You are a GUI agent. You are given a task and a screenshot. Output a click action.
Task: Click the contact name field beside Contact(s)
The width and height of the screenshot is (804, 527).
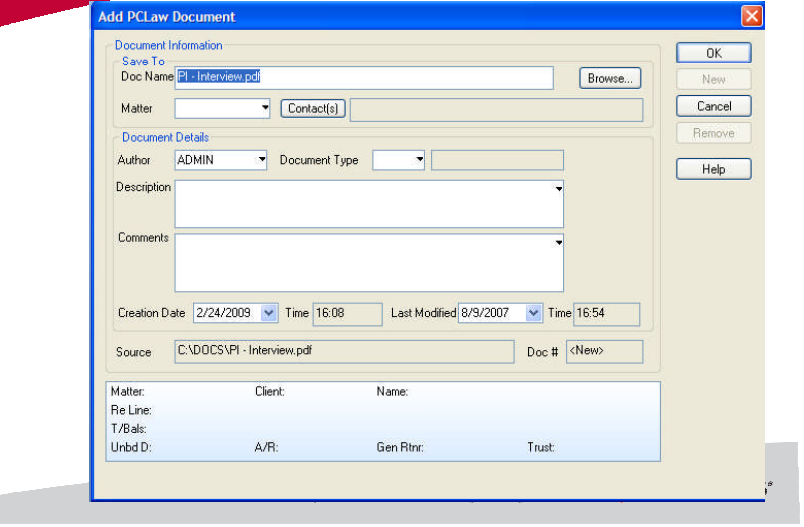pyautogui.click(x=496, y=110)
